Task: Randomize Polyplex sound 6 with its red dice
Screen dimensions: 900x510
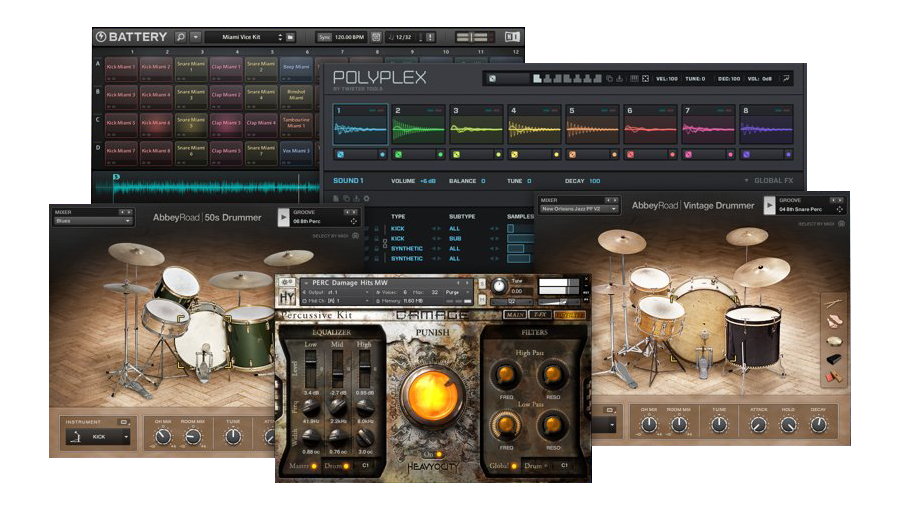Action: [630, 154]
